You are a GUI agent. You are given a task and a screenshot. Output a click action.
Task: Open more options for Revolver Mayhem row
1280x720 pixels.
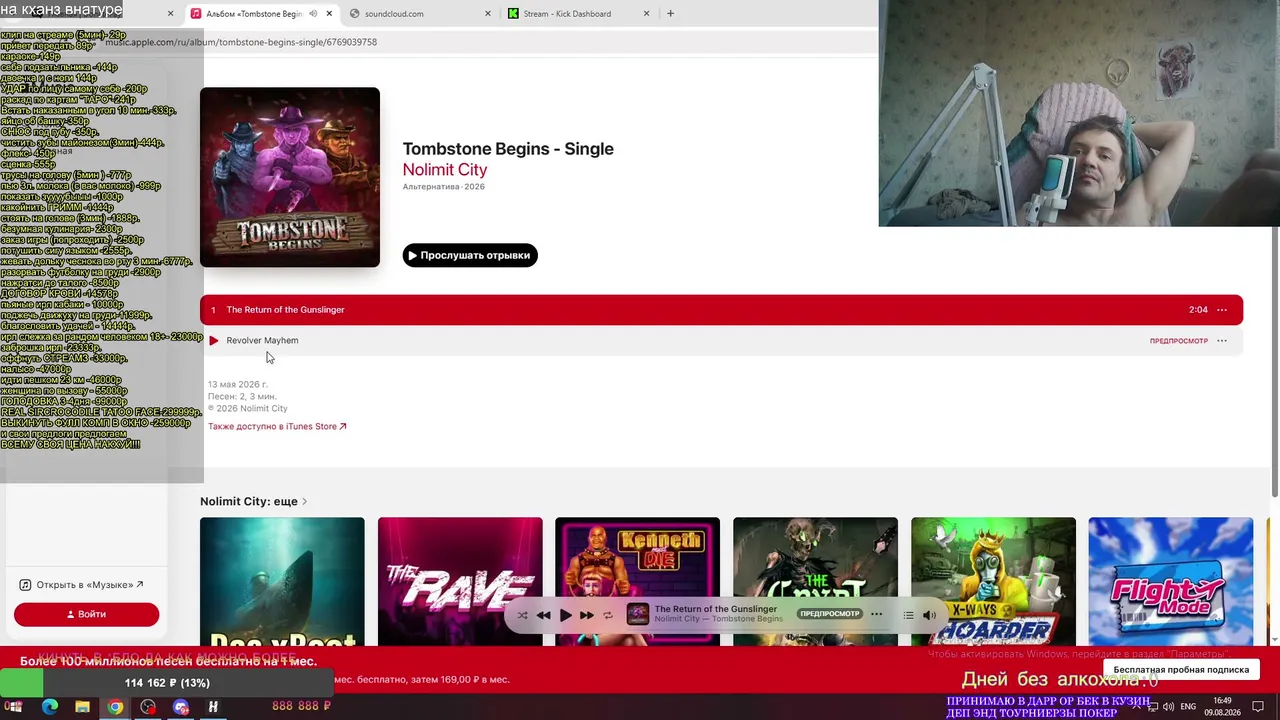point(1221,341)
